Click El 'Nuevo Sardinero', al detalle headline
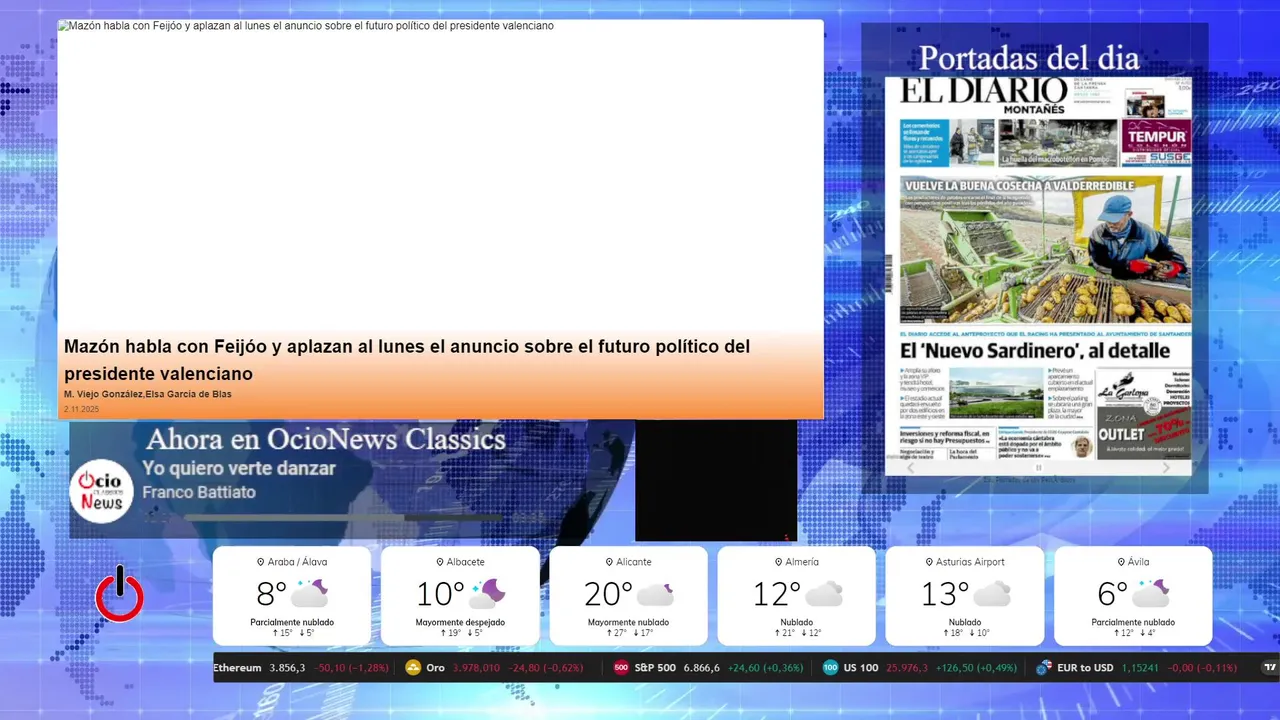Screen dimensions: 1280x720 1034,350
